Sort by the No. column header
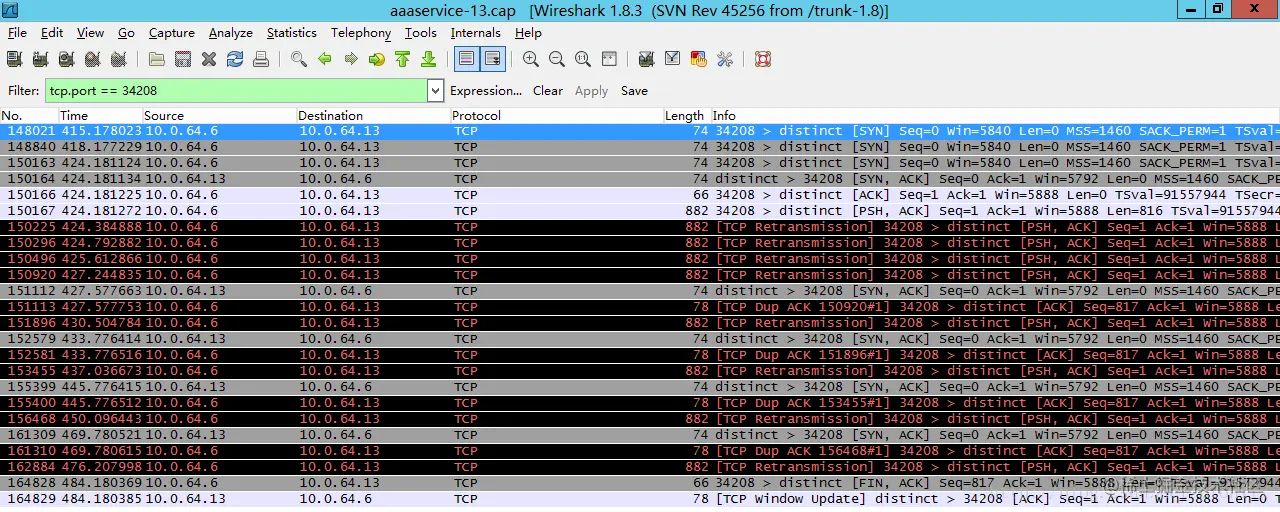Image resolution: width=1280 pixels, height=512 pixels. pos(28,116)
